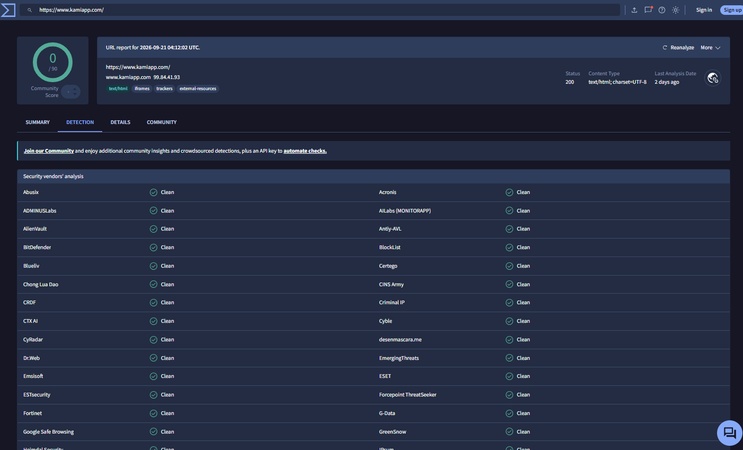Click the trackers tag
Screen dimensions: 743x450
(x=164, y=89)
